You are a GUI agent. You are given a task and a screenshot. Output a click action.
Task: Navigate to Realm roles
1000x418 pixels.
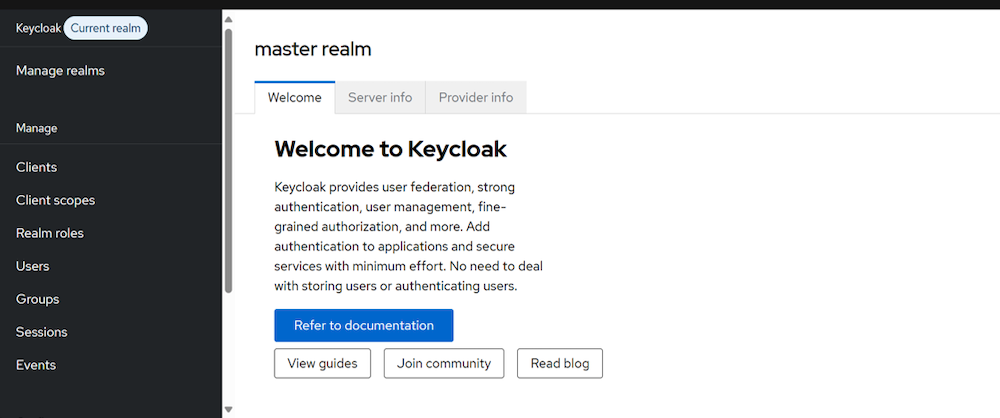[50, 233]
